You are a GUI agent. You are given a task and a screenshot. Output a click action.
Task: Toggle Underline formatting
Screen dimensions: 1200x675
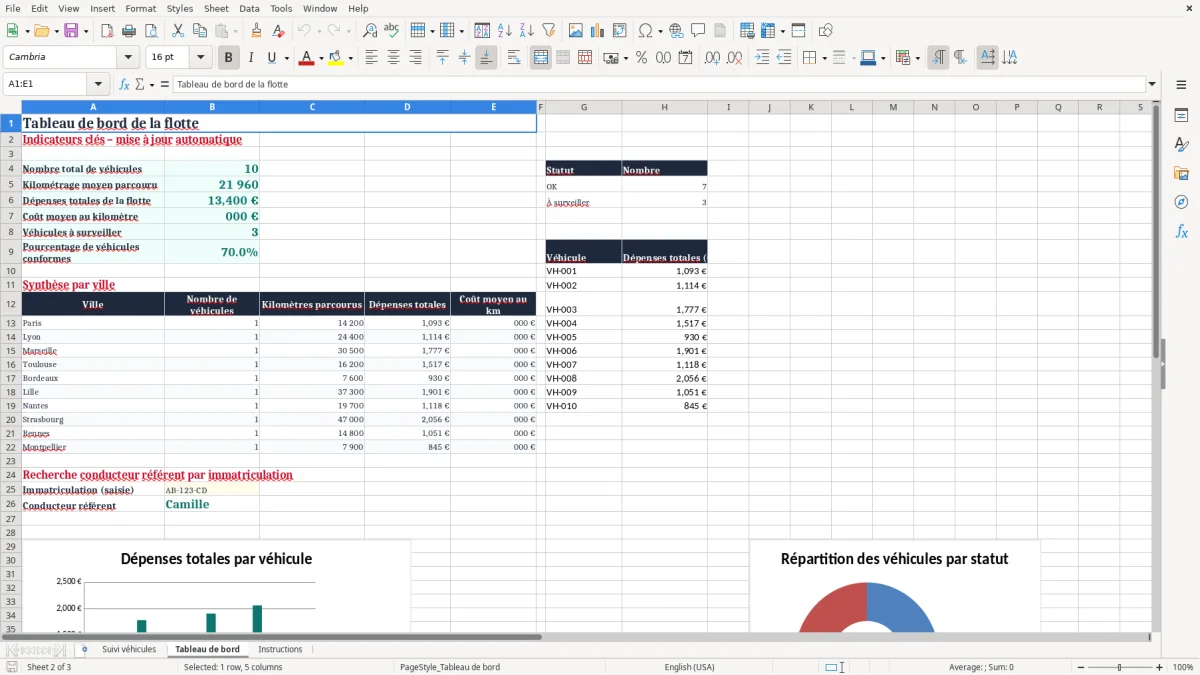coord(272,58)
